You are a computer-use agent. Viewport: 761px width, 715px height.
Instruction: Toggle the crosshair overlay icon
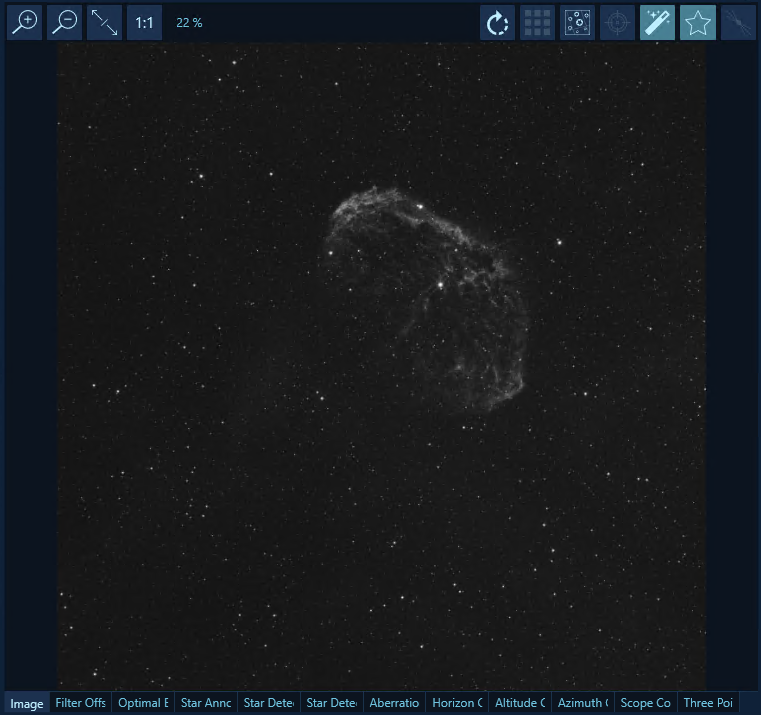tap(617, 22)
